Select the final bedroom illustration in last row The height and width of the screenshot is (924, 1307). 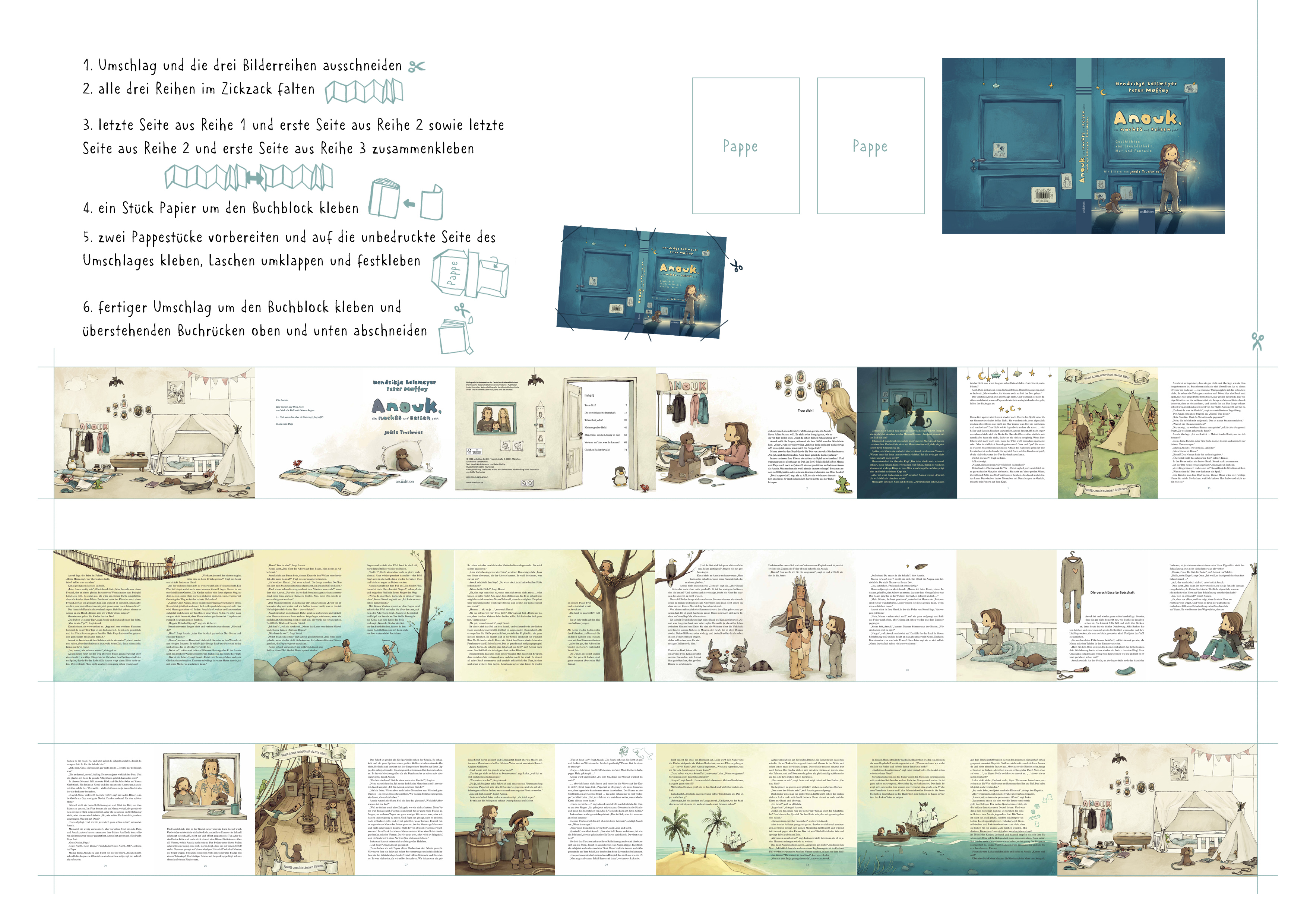coord(1157,810)
